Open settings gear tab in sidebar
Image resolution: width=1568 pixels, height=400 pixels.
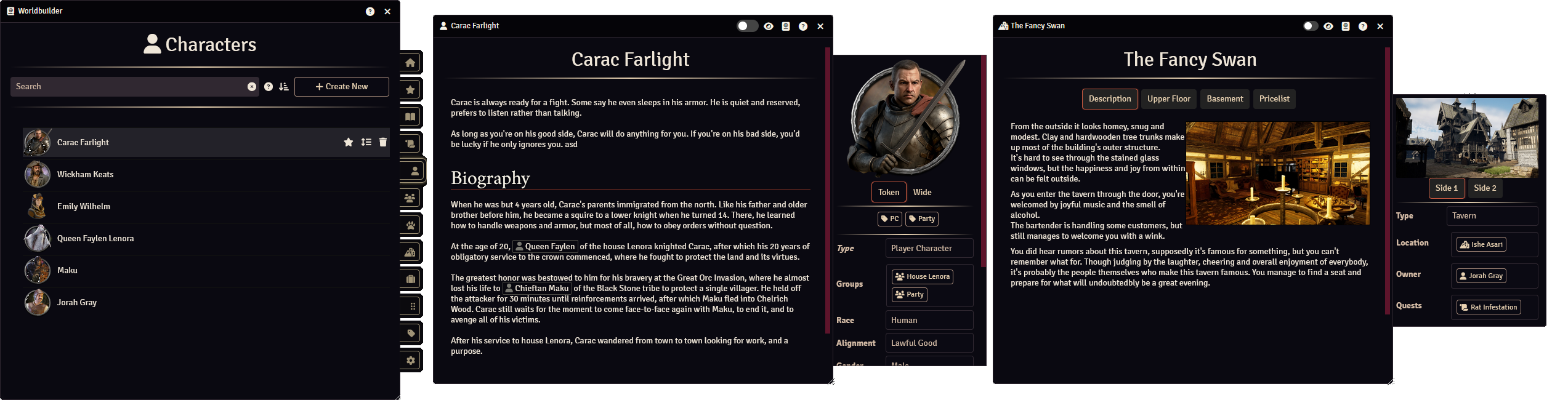(x=411, y=361)
